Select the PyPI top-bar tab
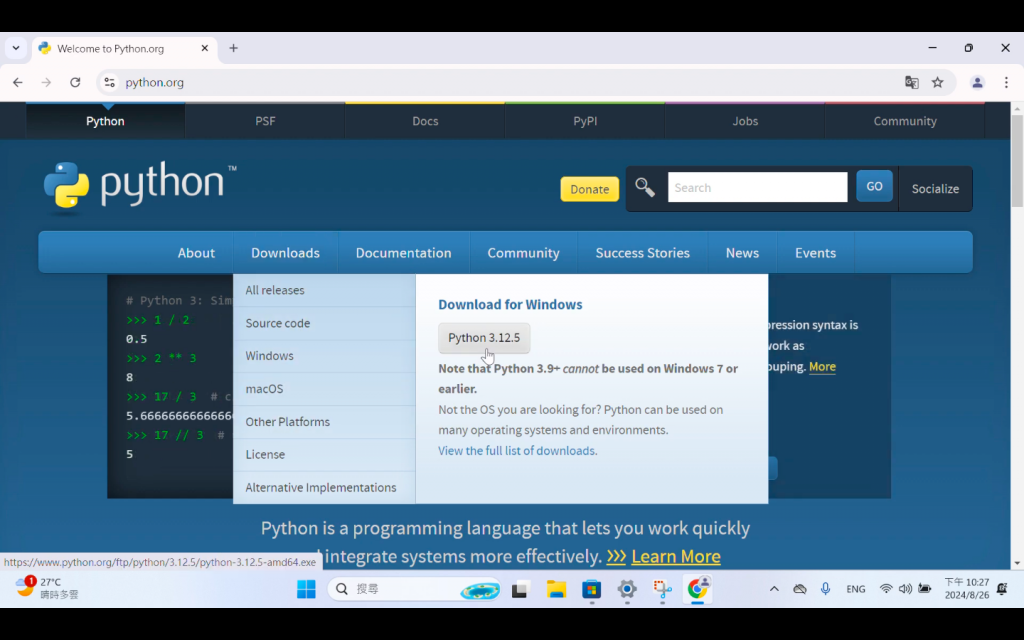This screenshot has height=640, width=1024. tap(585, 121)
